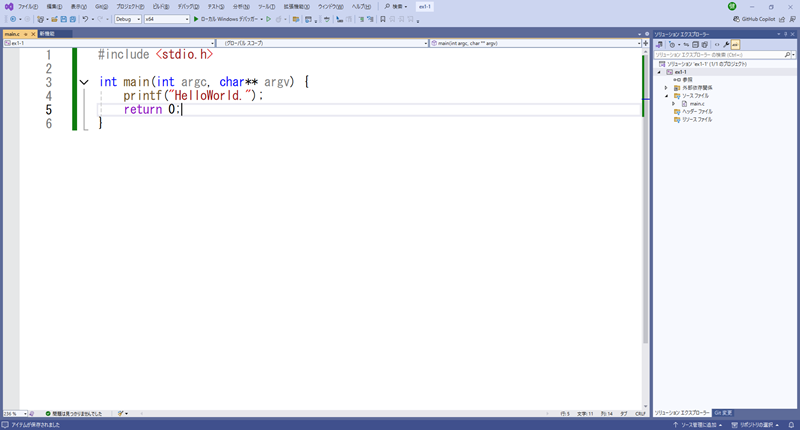Click Start Without Debugging hollow play icon
This screenshot has width=800, height=430.
pyautogui.click(x=268, y=19)
